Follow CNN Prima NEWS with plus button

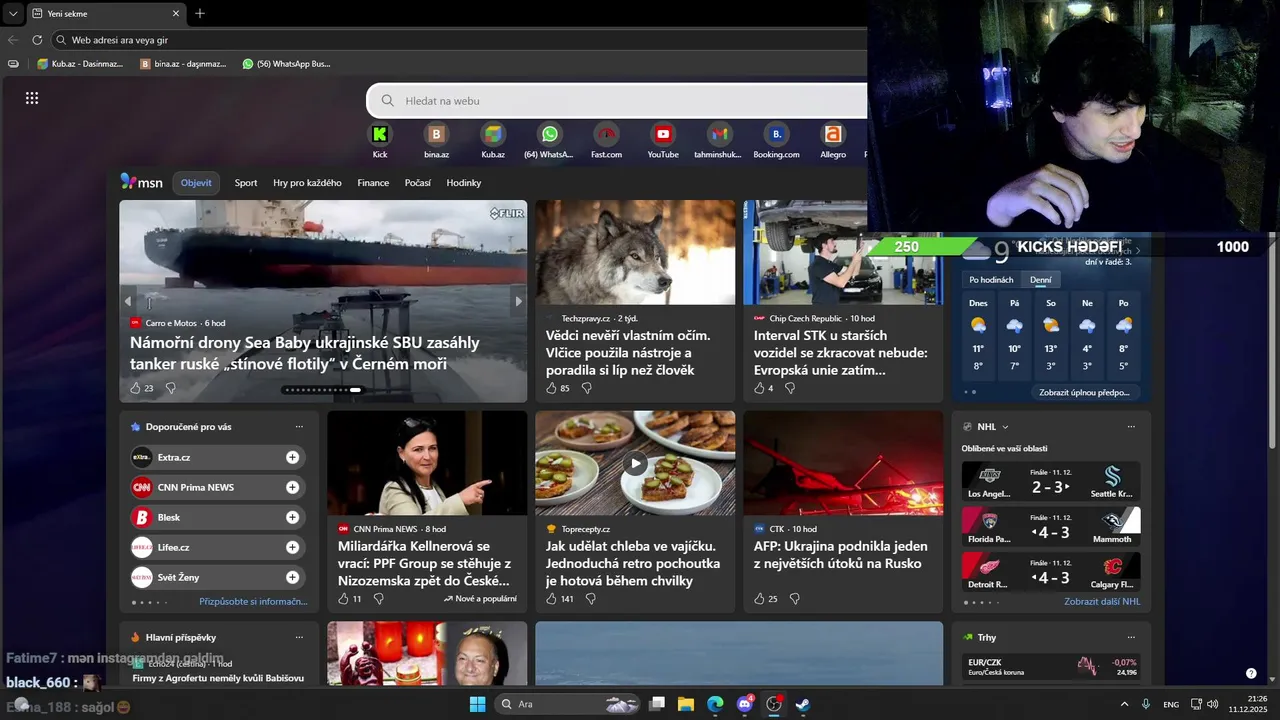click(292, 487)
